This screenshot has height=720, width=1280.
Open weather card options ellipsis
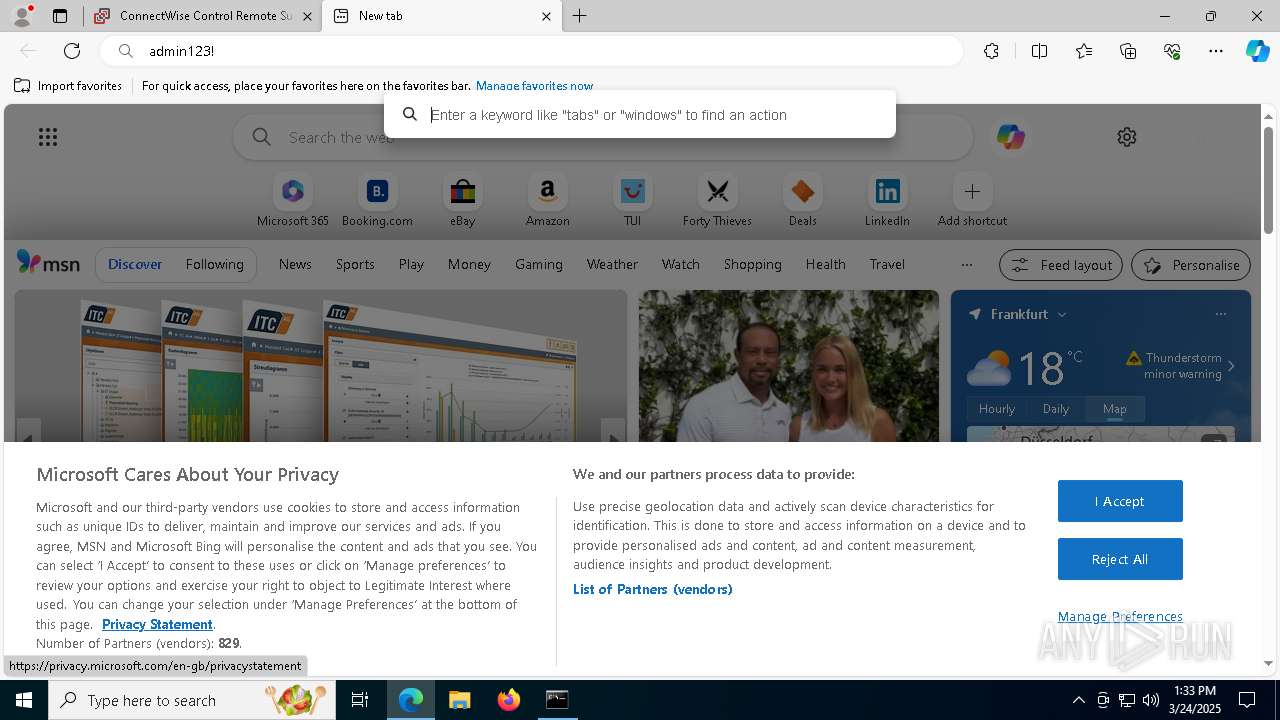tap(1220, 314)
